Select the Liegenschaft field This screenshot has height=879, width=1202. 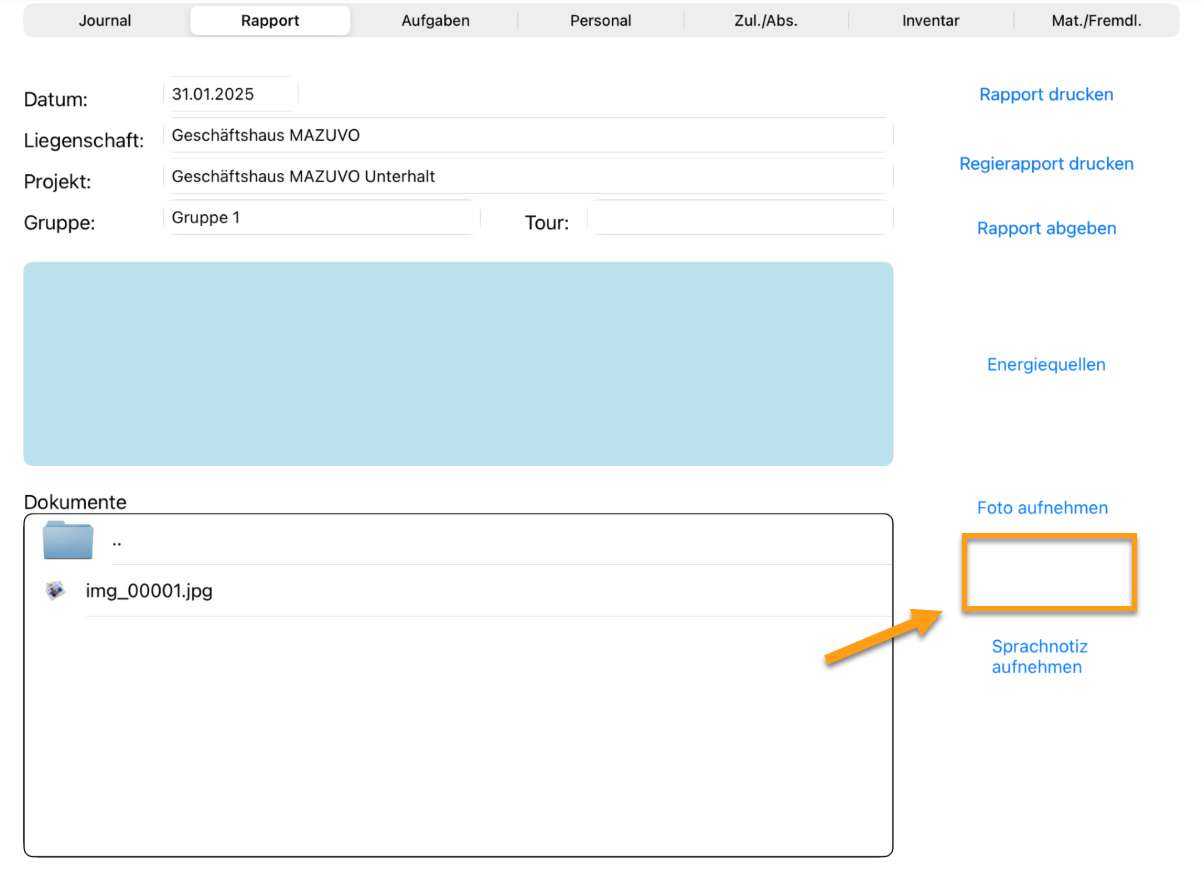[x=527, y=135]
